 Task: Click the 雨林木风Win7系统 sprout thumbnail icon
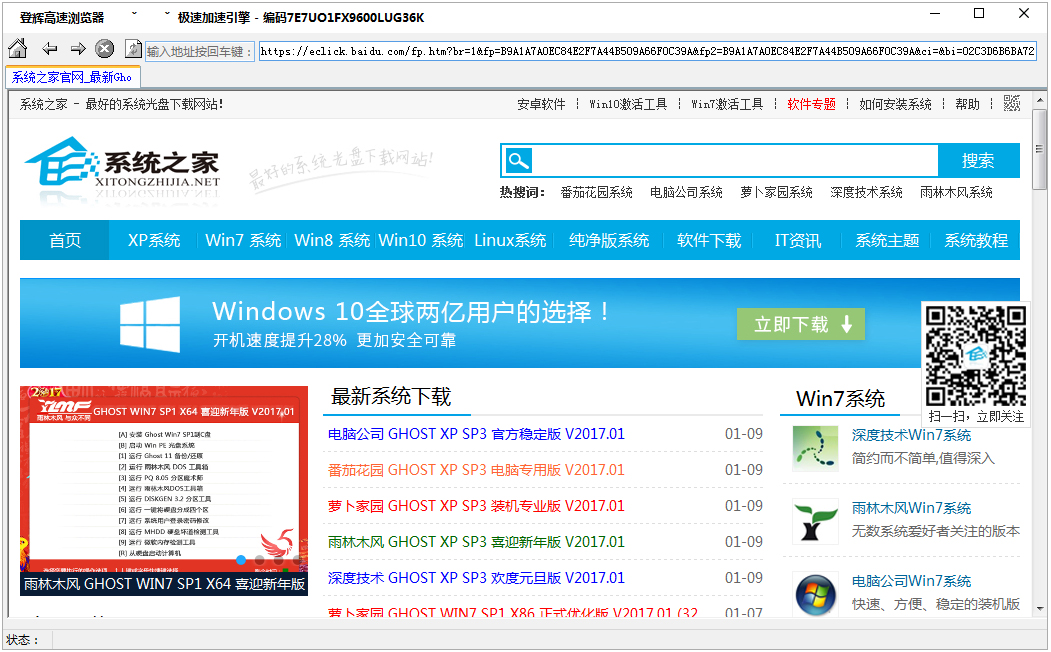click(x=814, y=521)
